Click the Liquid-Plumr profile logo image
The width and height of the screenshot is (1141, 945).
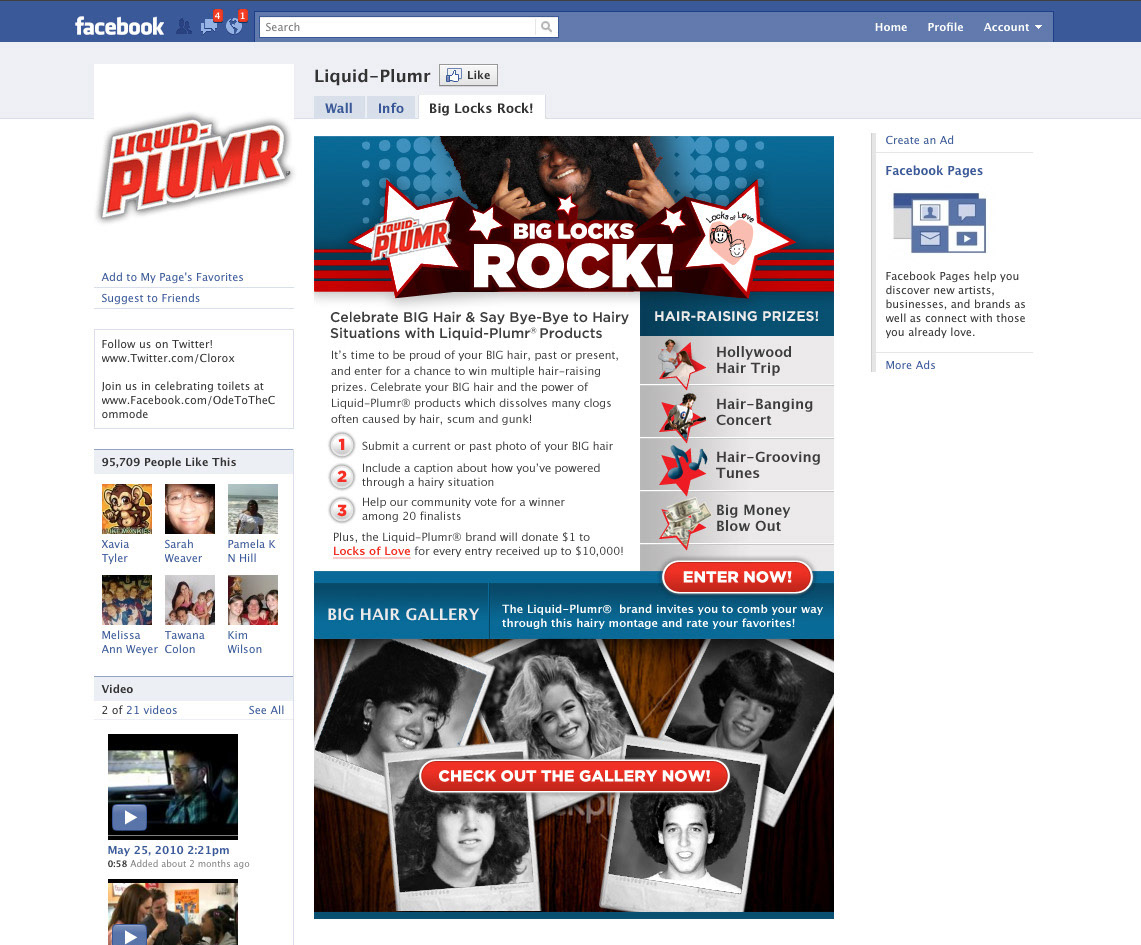[194, 168]
